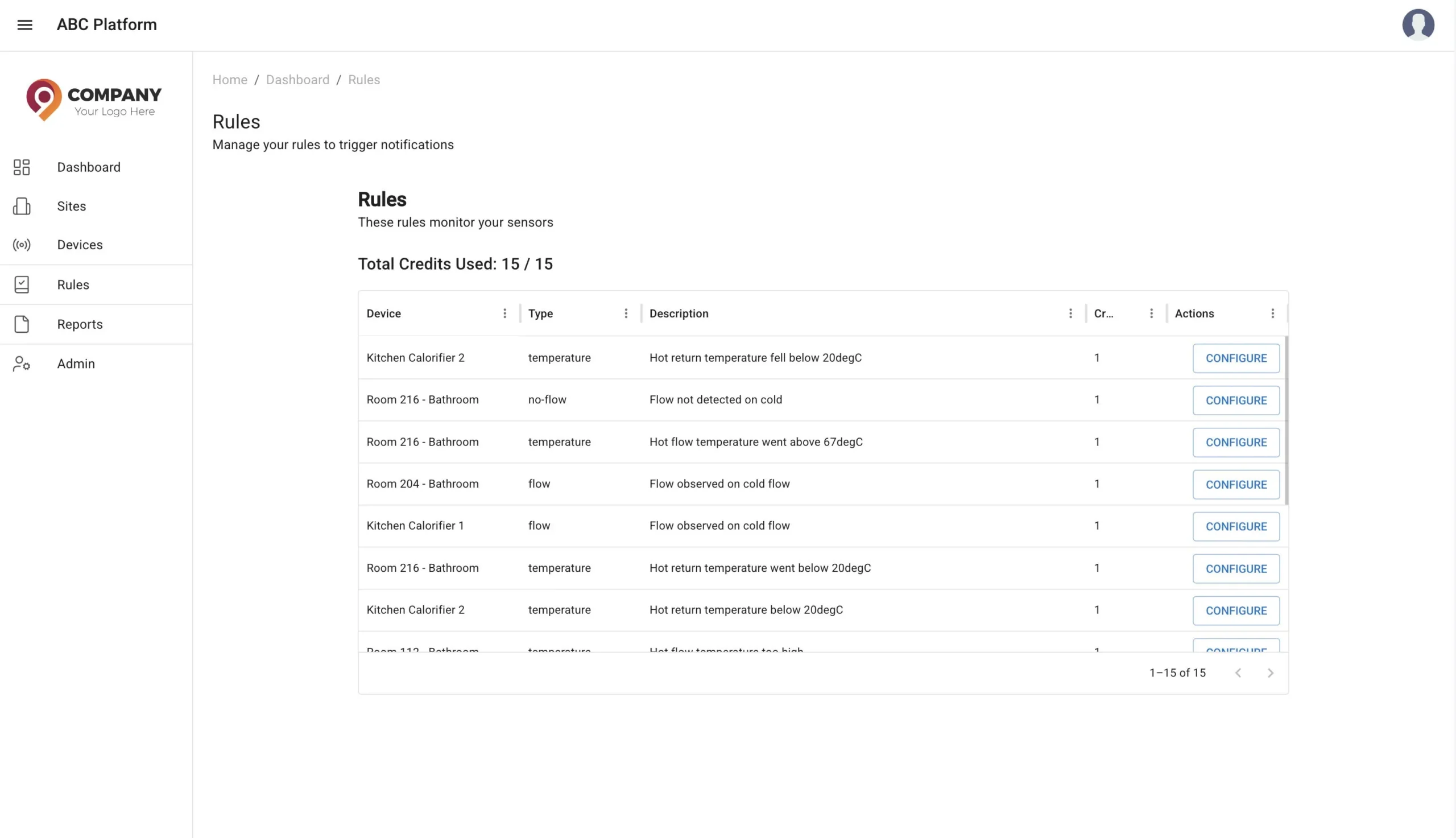Click the 'Total Credits Used: 15 / 15' text
Viewport: 1456px width, 838px height.
click(455, 263)
